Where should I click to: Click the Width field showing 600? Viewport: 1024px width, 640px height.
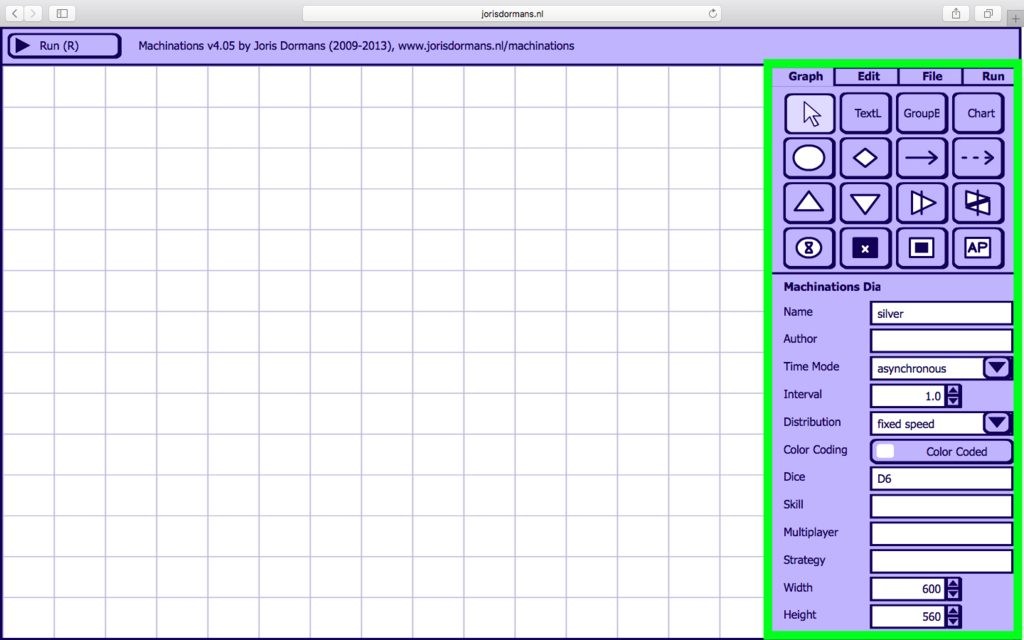point(908,589)
